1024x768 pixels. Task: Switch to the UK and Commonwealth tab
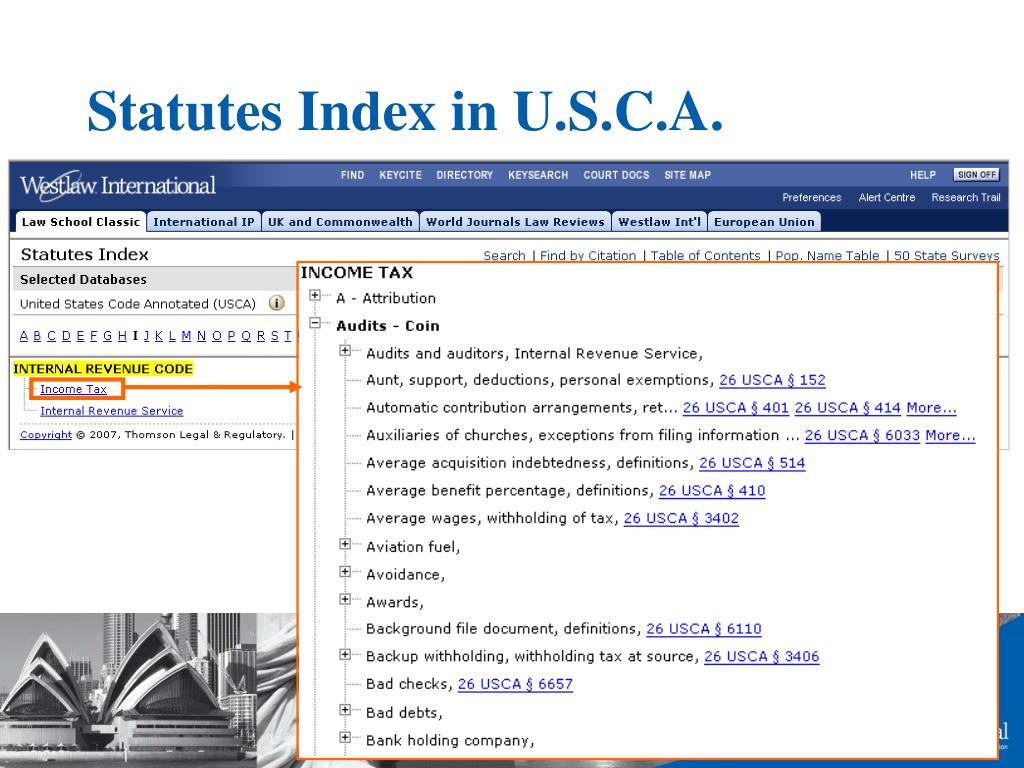coord(340,222)
